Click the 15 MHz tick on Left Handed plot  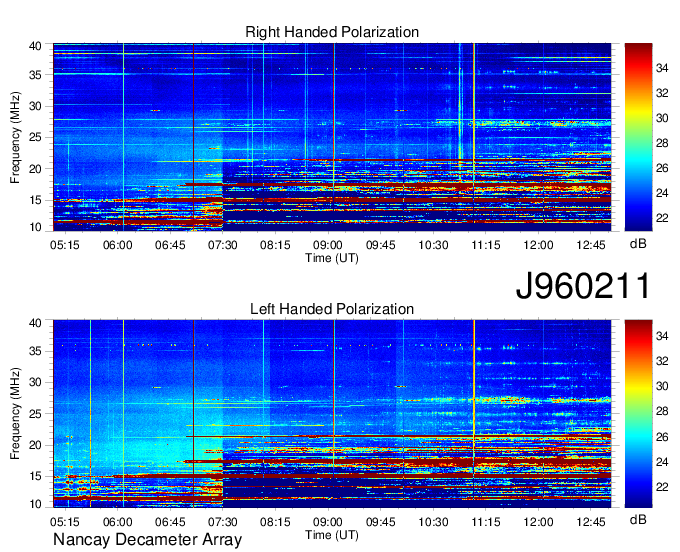(35, 477)
